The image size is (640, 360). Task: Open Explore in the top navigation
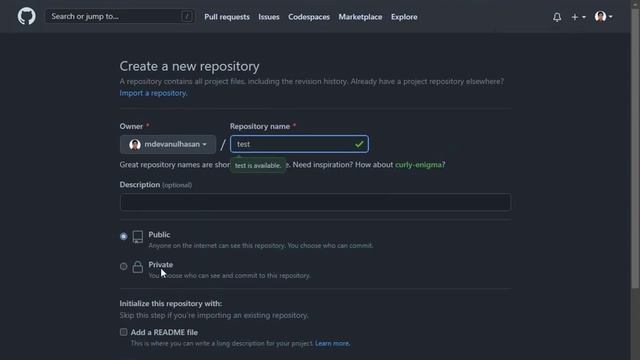404,17
